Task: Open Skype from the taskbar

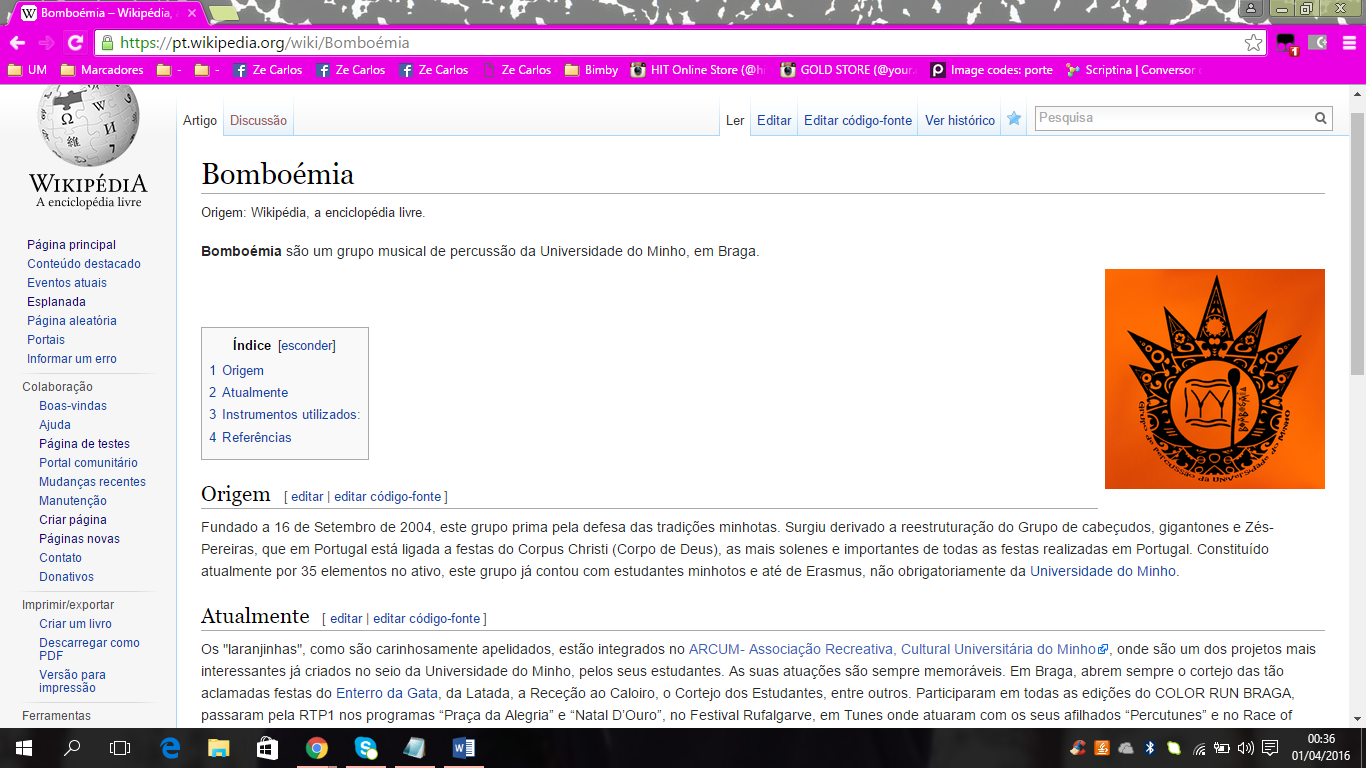Action: pyautogui.click(x=365, y=748)
